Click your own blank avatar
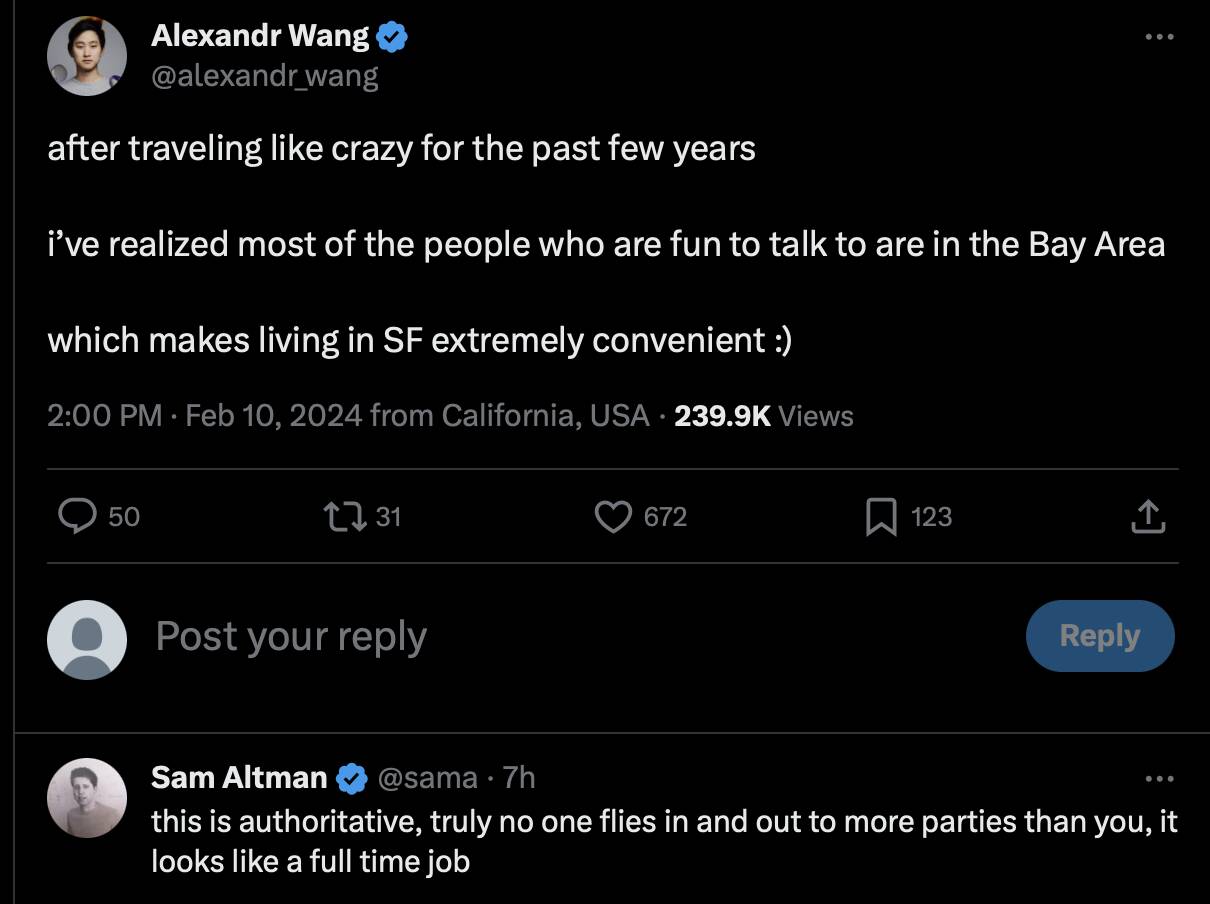The image size is (1210, 904). 87,640
